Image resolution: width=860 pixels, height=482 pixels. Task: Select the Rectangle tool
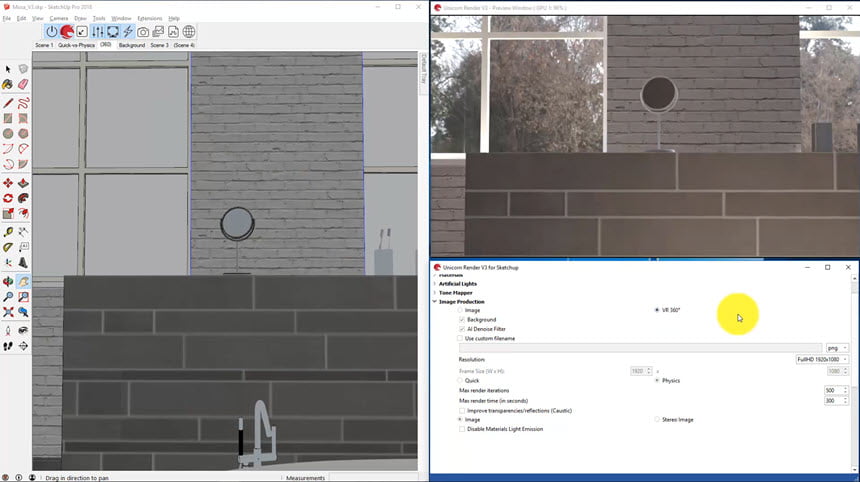(8, 118)
